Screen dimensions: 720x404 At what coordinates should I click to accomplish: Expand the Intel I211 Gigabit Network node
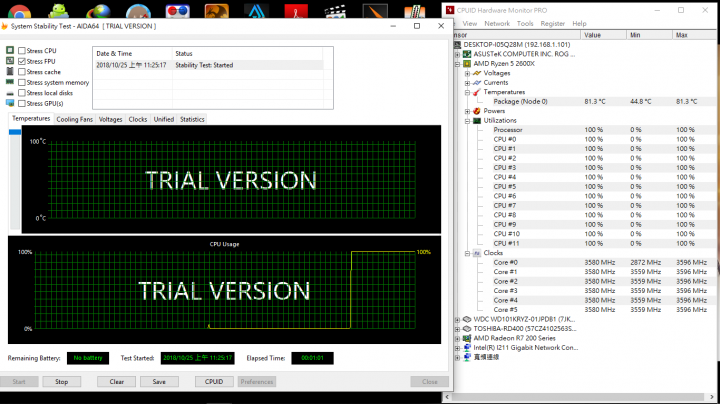coord(457,348)
